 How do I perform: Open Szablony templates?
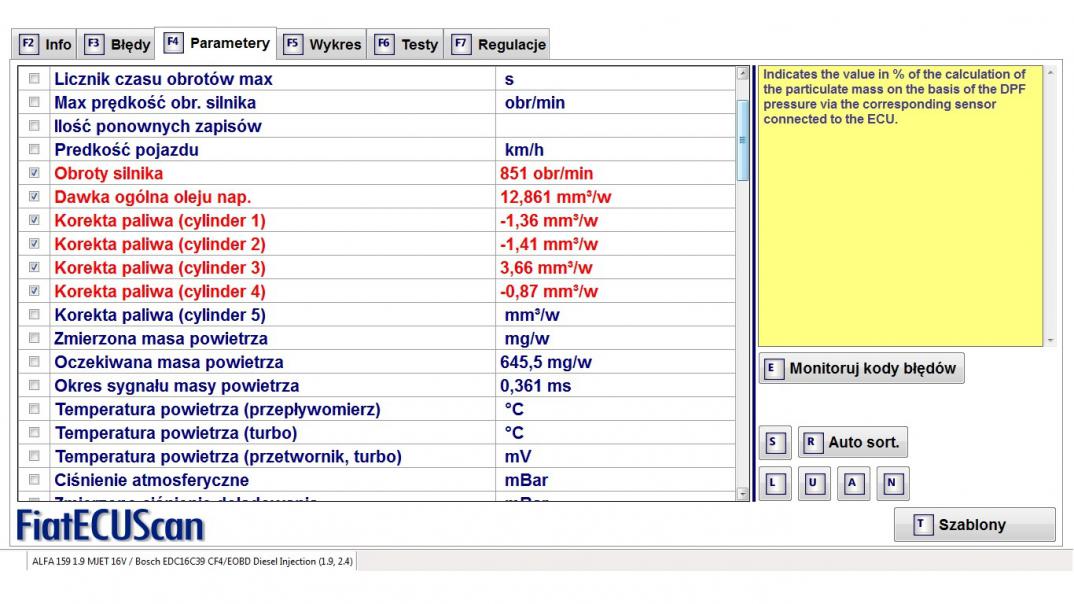[974, 525]
